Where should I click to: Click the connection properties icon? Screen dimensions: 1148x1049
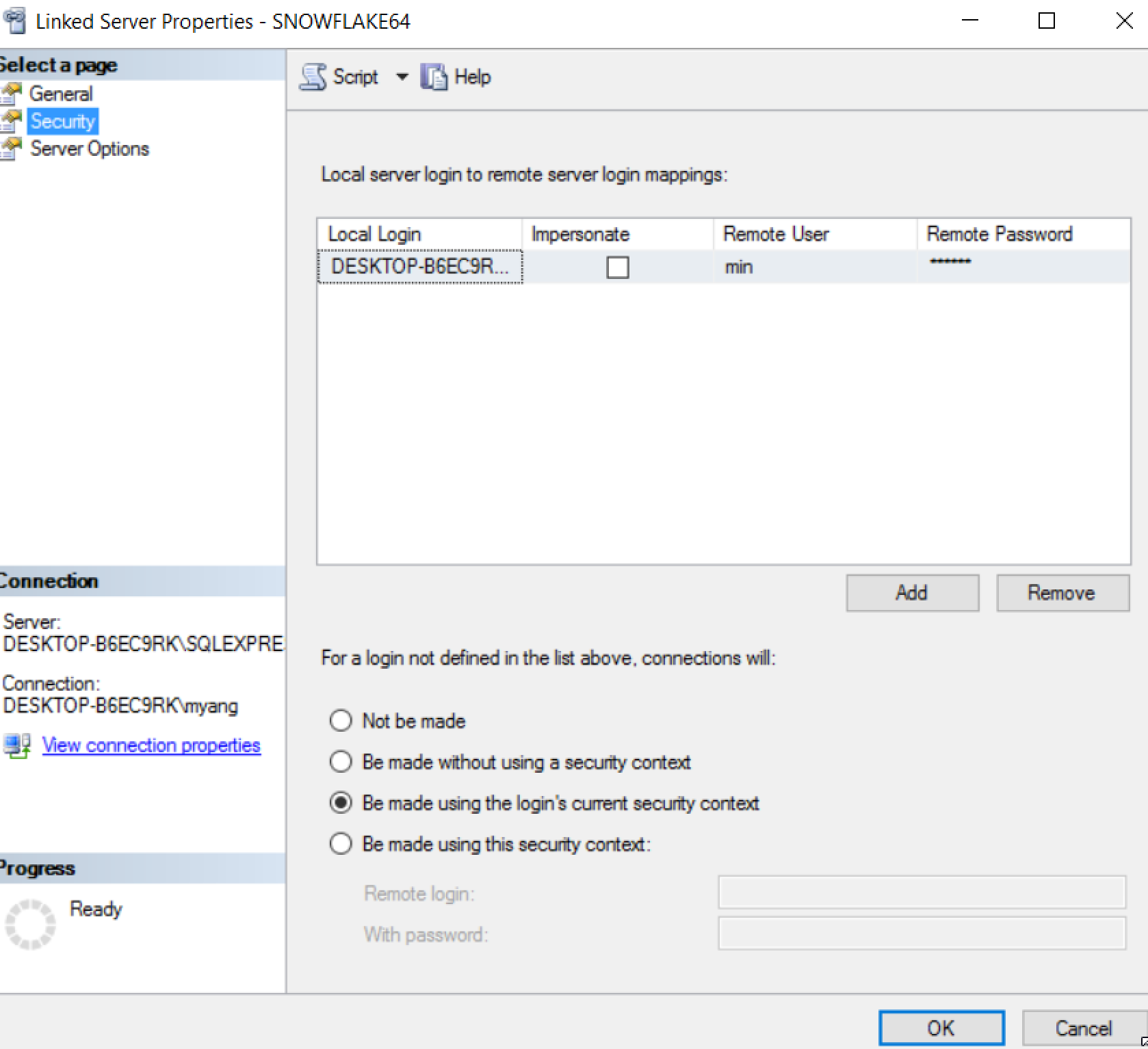pos(16,745)
